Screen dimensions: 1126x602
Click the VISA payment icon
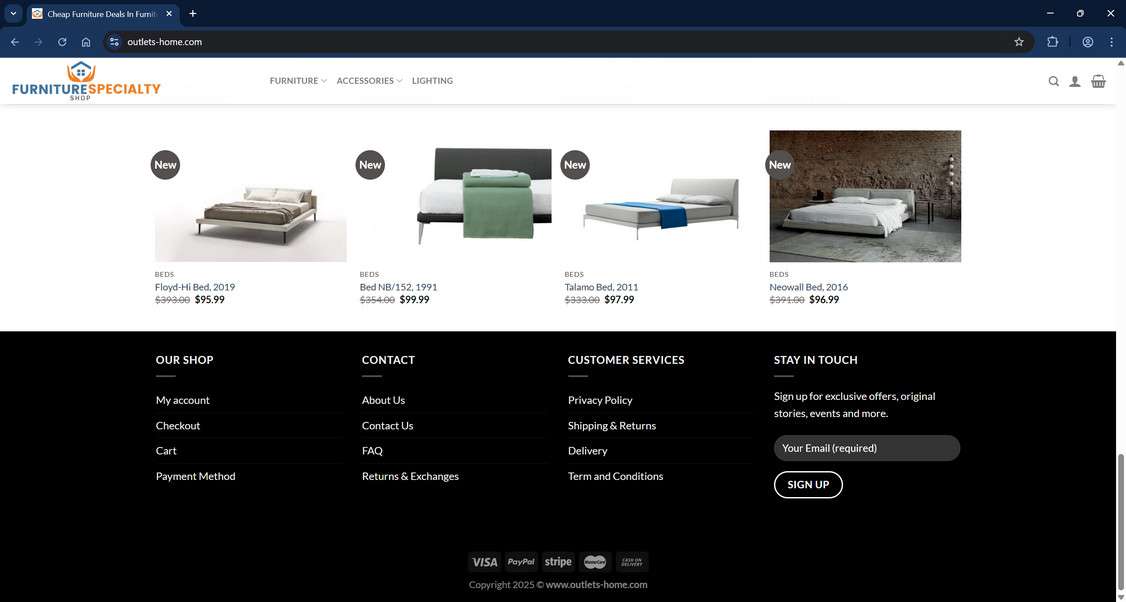tap(485, 562)
